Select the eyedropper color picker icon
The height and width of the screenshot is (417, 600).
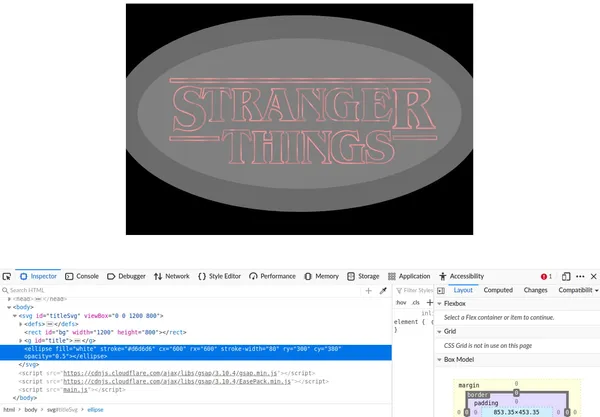tap(383, 291)
